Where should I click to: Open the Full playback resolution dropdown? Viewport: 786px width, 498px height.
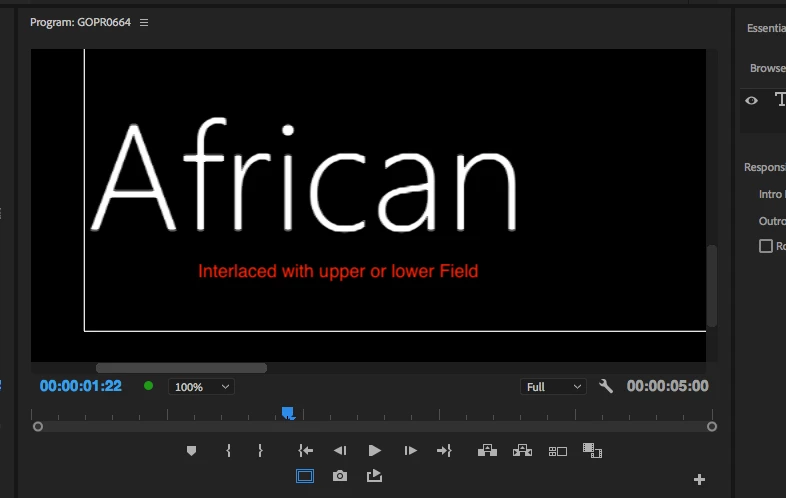pos(553,387)
